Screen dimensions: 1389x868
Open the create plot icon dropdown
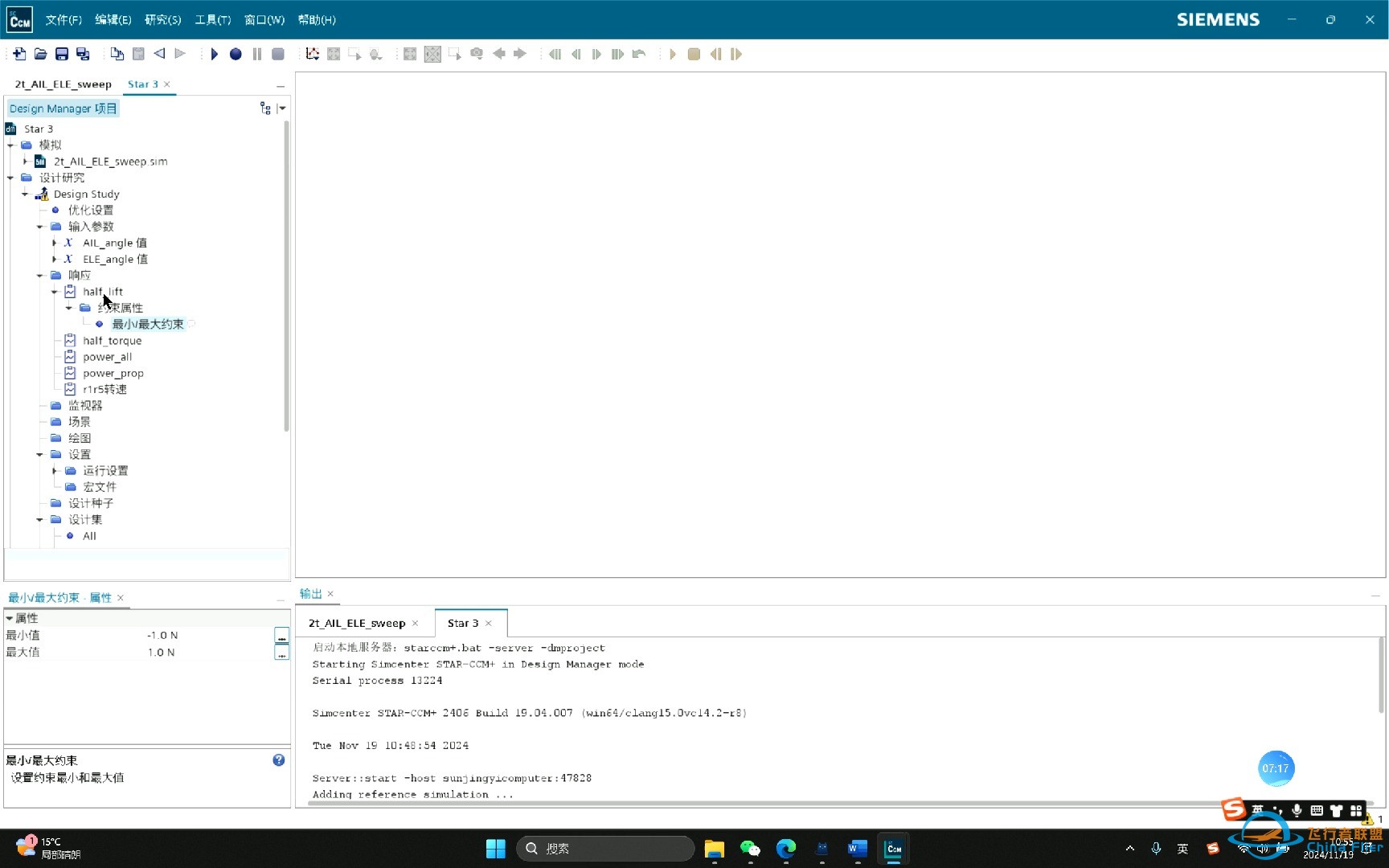pos(313,54)
